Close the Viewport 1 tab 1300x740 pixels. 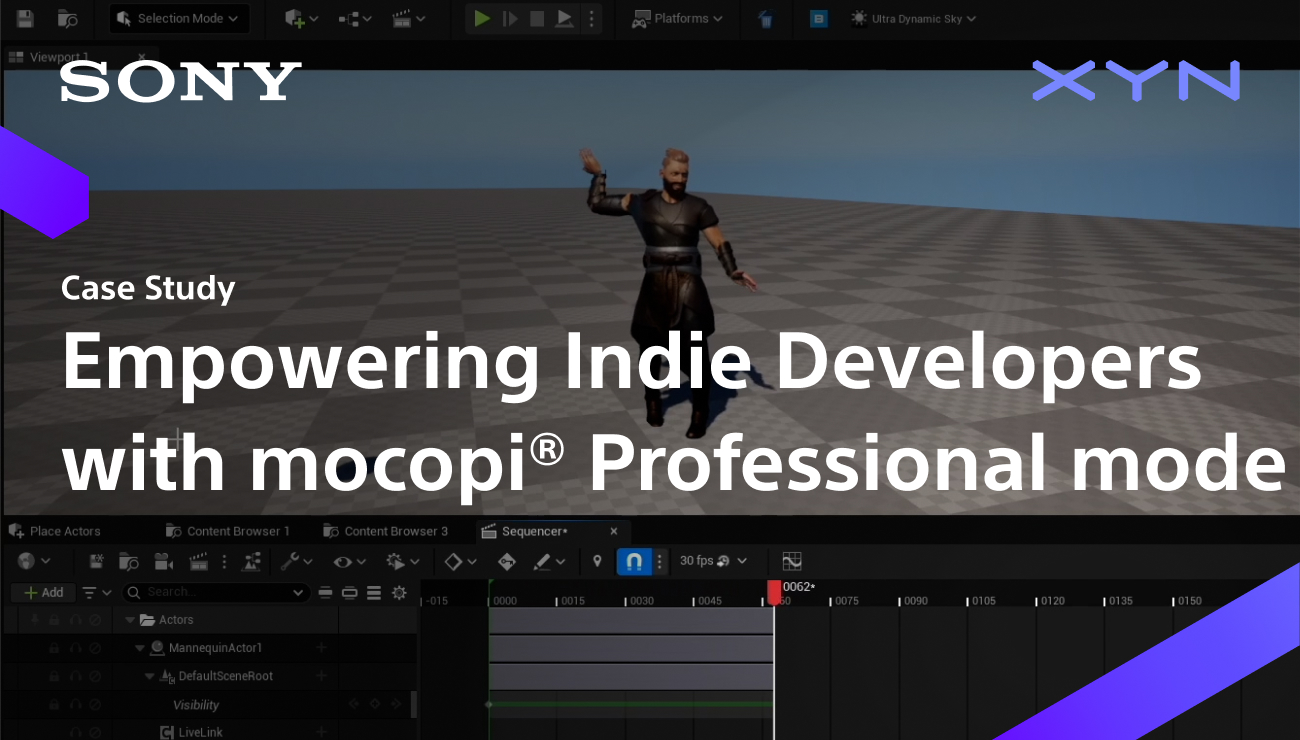click(x=141, y=57)
